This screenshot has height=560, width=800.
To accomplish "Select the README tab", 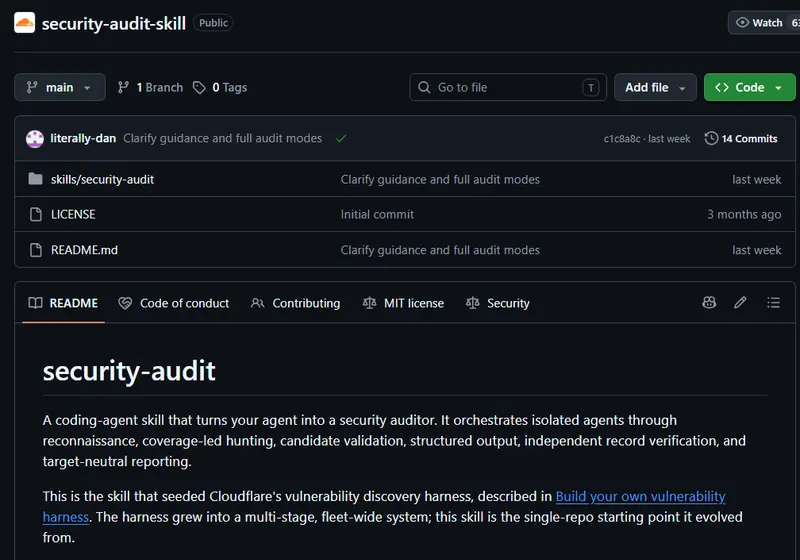I will pos(63,303).
